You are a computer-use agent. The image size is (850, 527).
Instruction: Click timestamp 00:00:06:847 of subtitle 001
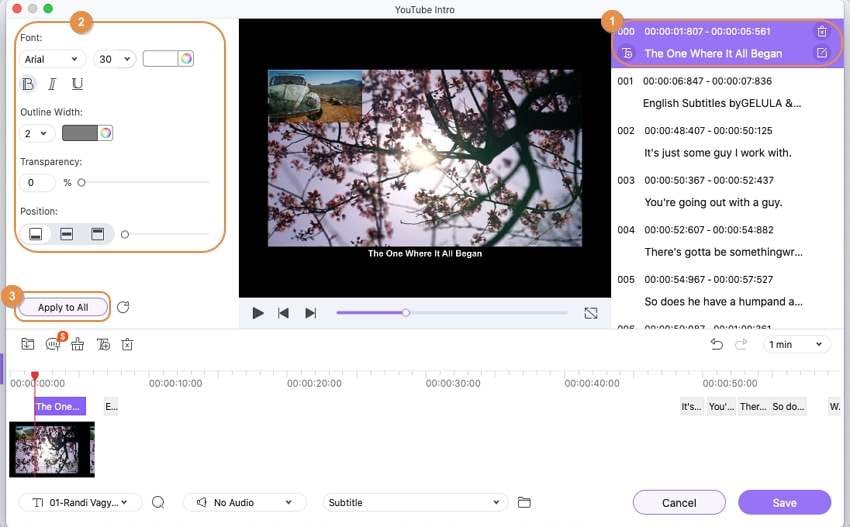[673, 81]
